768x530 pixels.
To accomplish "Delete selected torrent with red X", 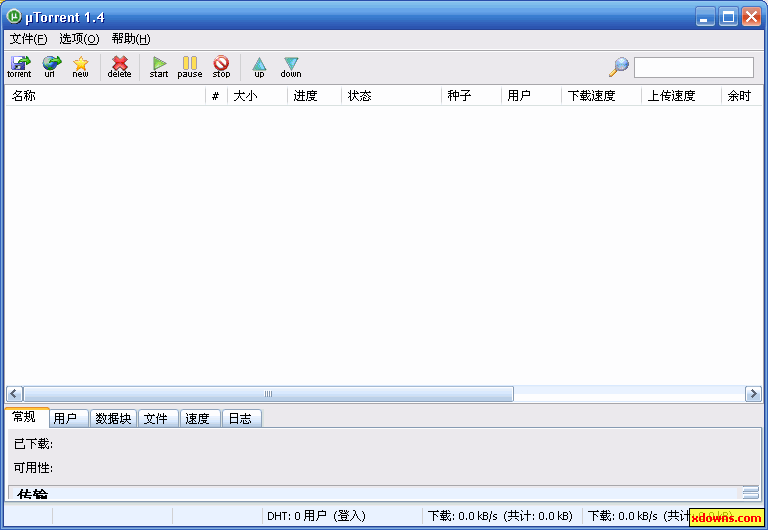I will coord(120,67).
